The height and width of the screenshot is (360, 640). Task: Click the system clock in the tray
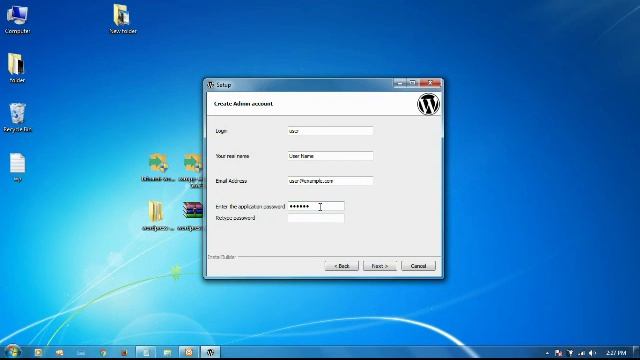[x=616, y=353]
